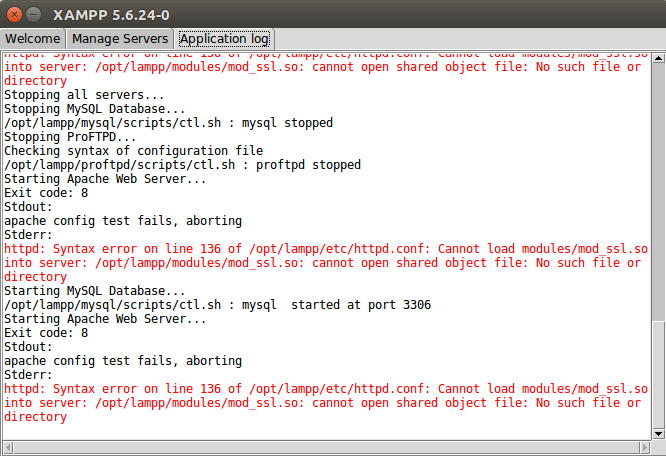This screenshot has height=456, width=666.
Task: Click the 'mysql stopped' log line
Action: pyautogui.click(x=168, y=123)
